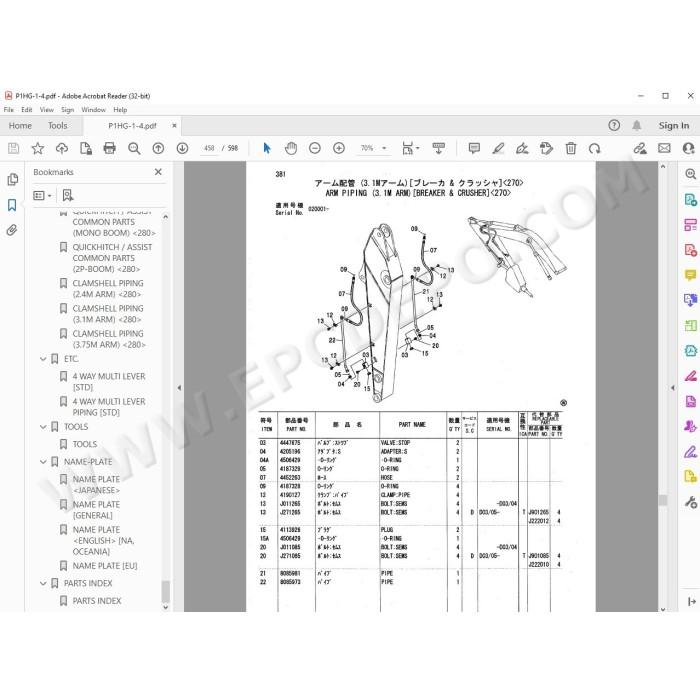Open account profile icon

point(688,148)
